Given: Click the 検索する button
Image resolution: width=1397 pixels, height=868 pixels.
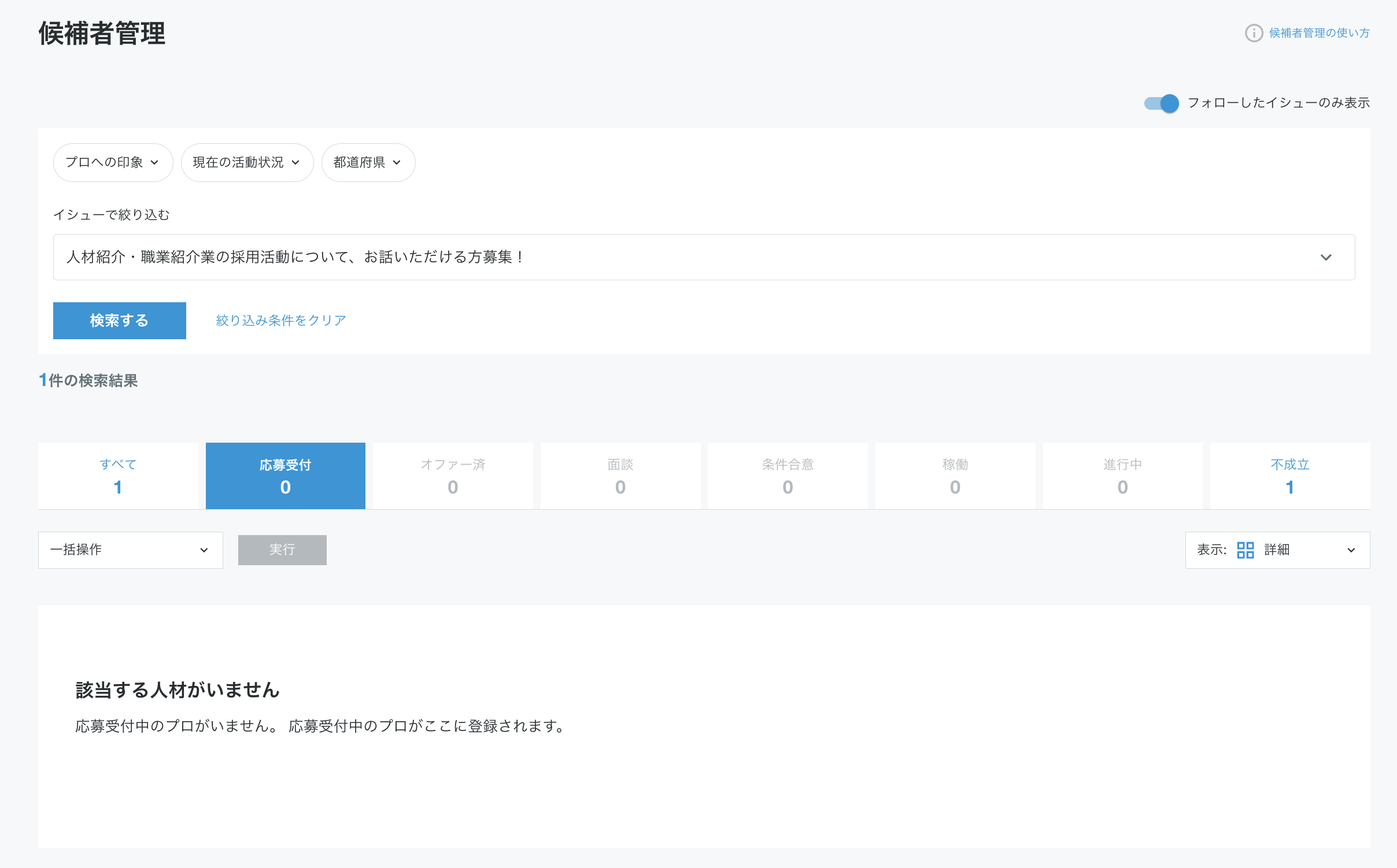Looking at the screenshot, I should [120, 321].
